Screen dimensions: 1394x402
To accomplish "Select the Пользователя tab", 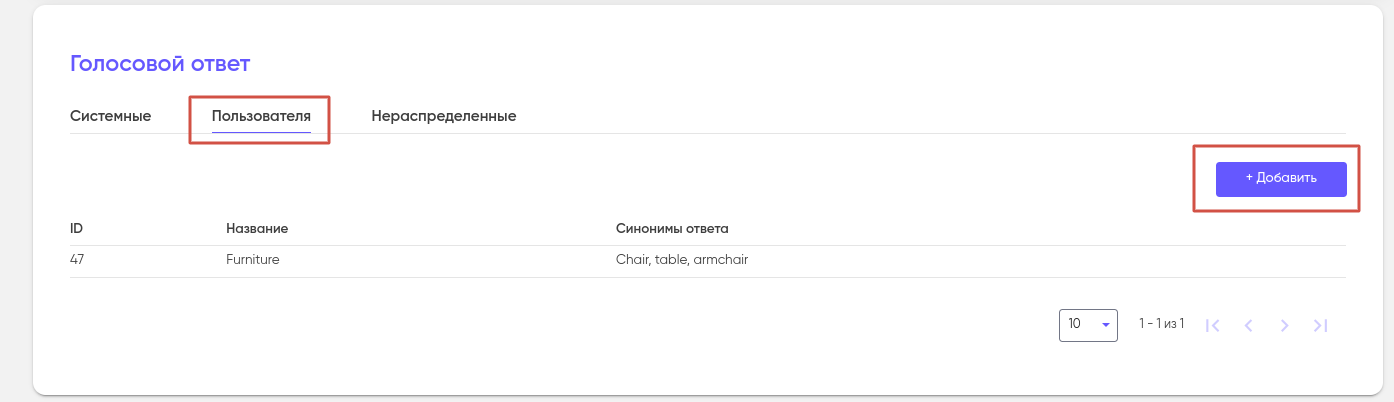I will point(261,116).
